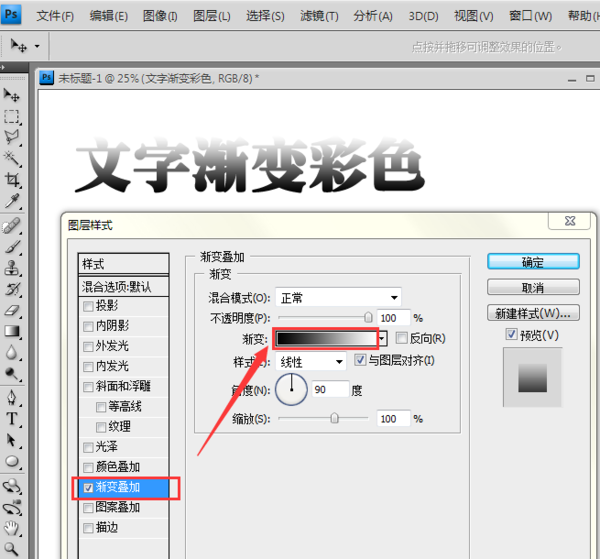Enable the 内发光 inner glow checkbox

pos(88,367)
